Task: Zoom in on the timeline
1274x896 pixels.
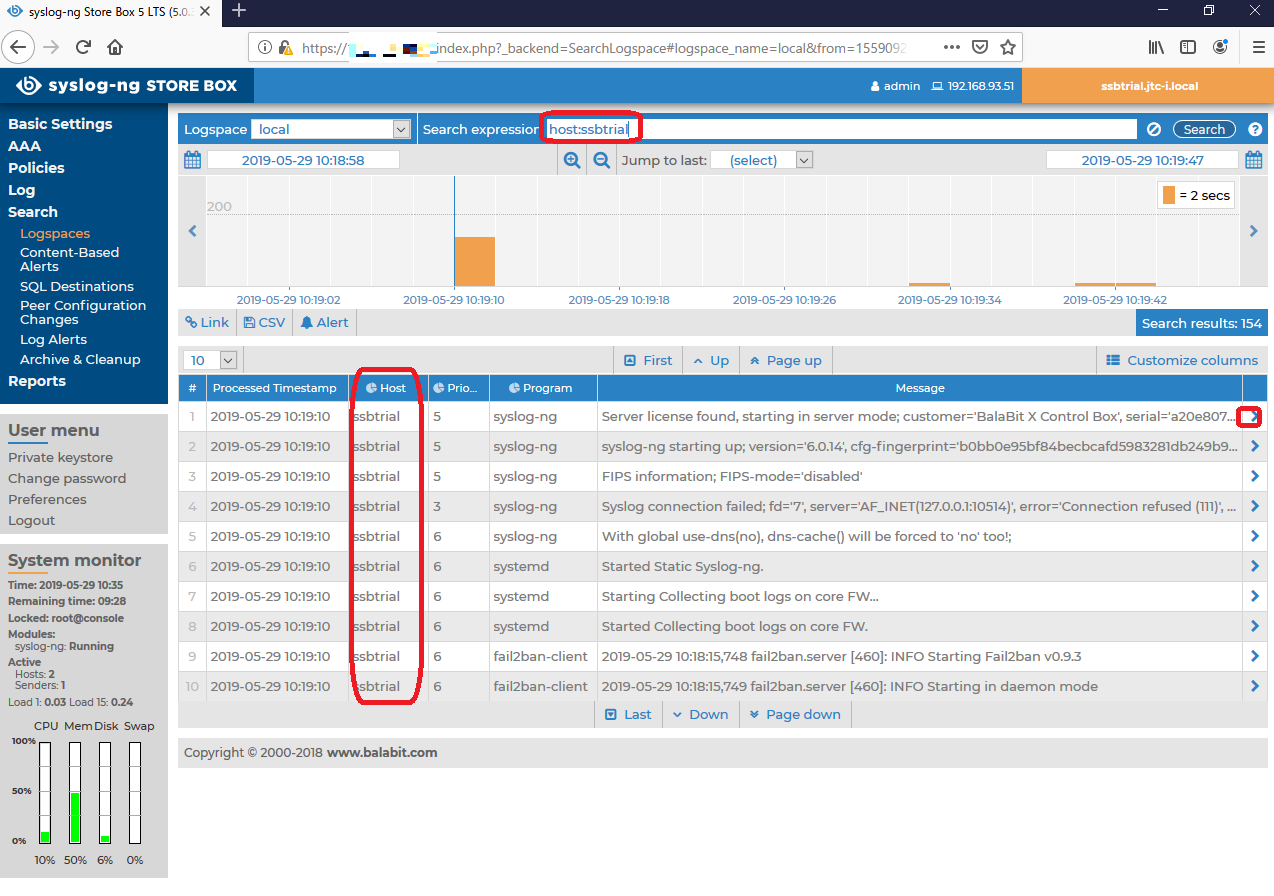Action: point(572,160)
